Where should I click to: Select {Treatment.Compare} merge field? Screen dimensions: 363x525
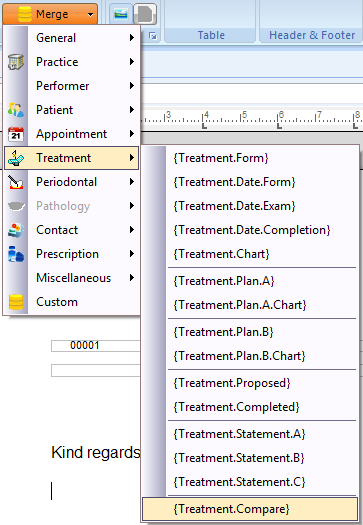pos(250,509)
